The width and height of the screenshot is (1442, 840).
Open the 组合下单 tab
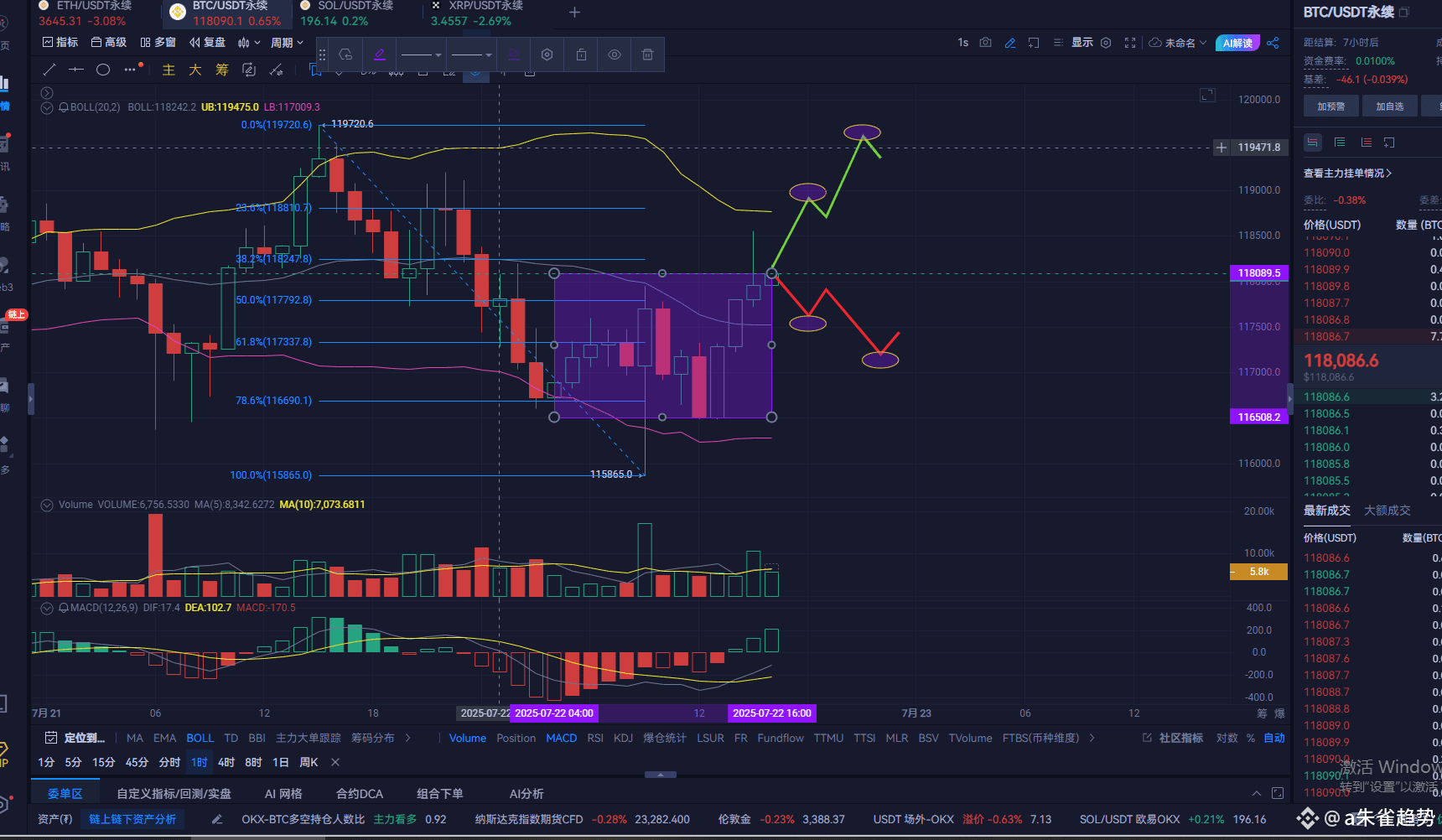[440, 793]
